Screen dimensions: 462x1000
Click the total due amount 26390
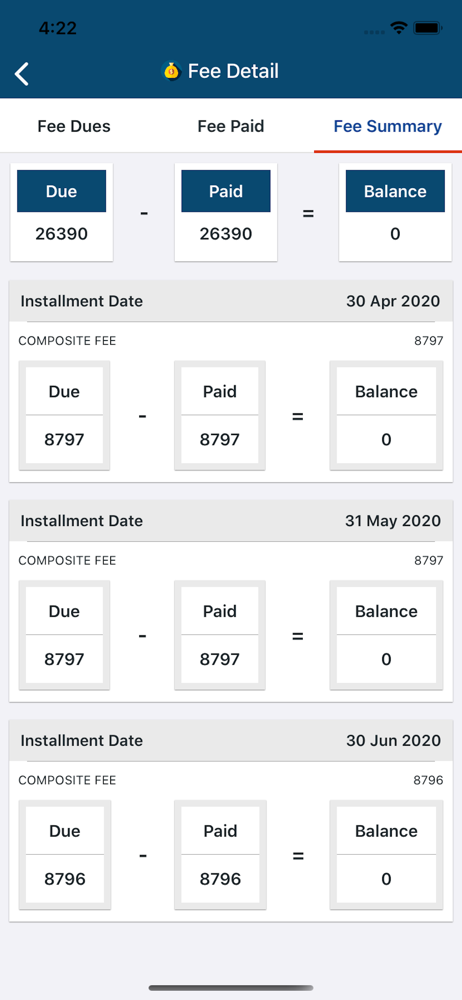[x=61, y=234]
